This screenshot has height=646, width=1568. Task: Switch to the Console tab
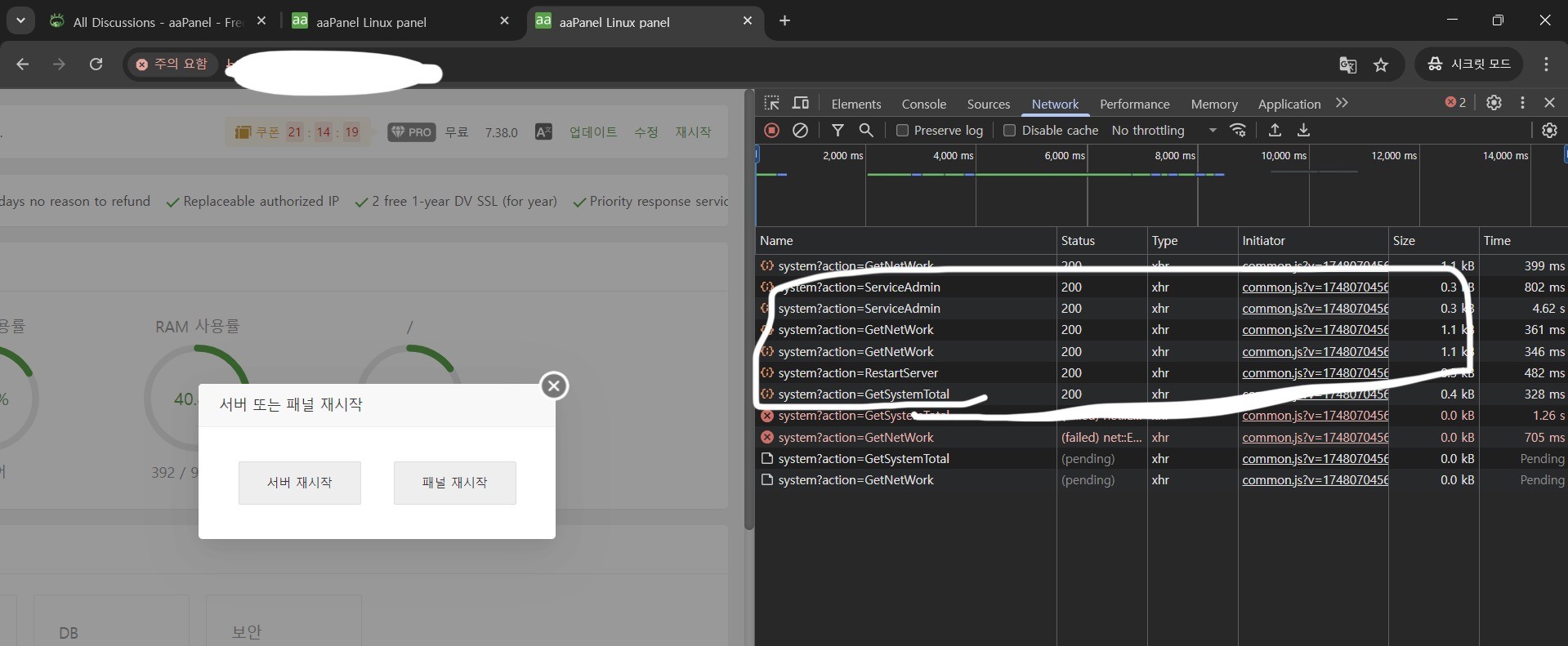[x=923, y=104]
